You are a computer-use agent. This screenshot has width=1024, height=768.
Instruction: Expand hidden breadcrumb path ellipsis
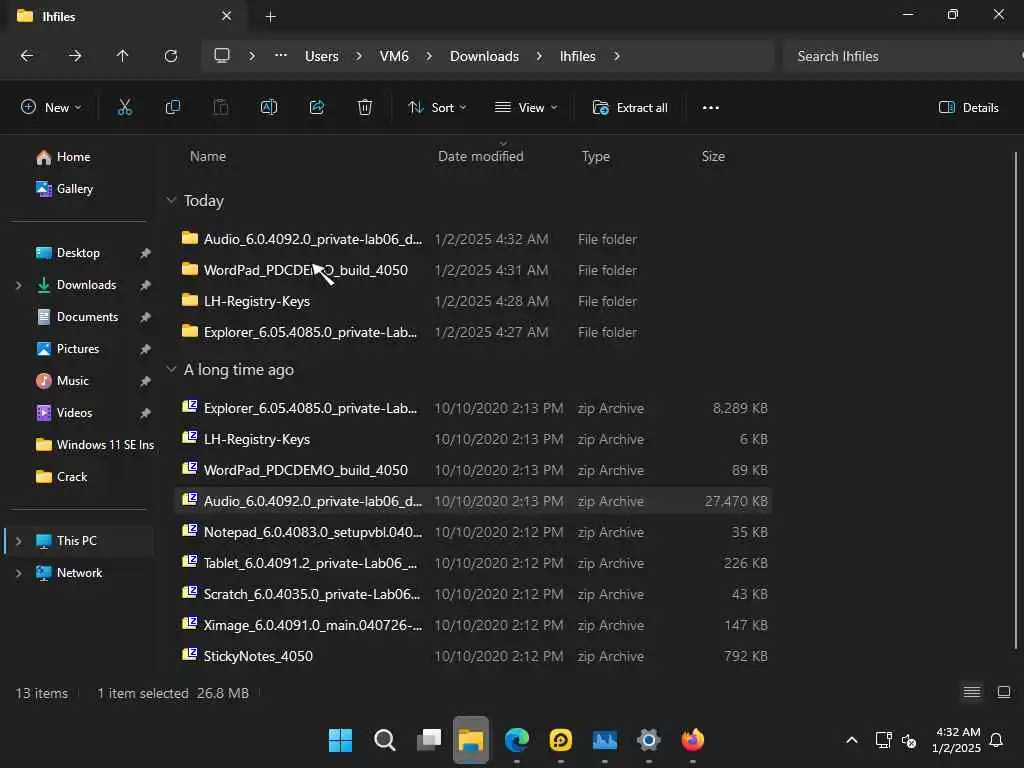point(281,56)
